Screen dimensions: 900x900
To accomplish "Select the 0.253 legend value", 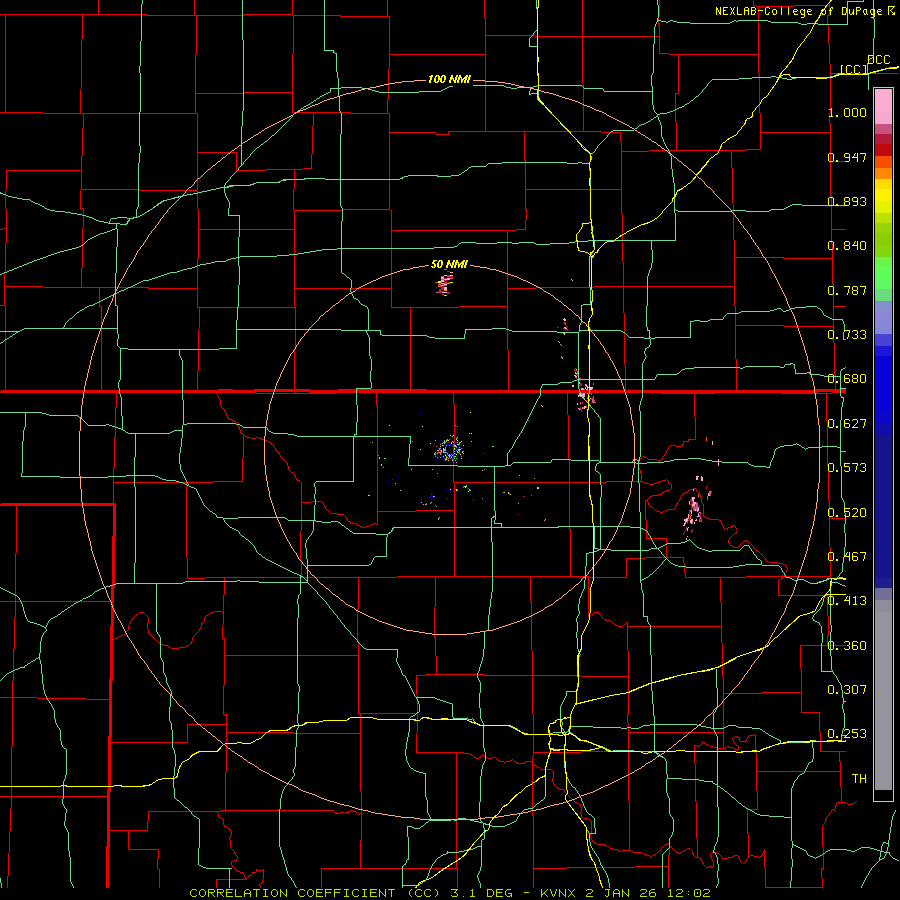I will (x=847, y=734).
